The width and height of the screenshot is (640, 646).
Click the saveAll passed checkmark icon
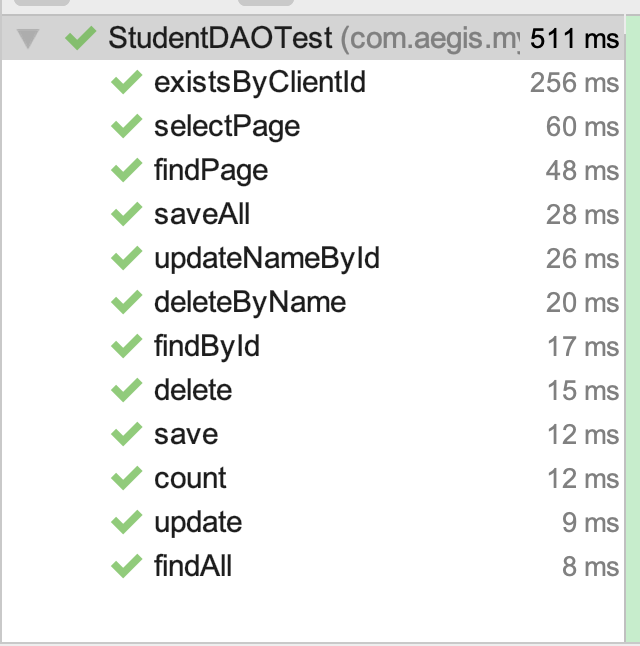(x=126, y=215)
